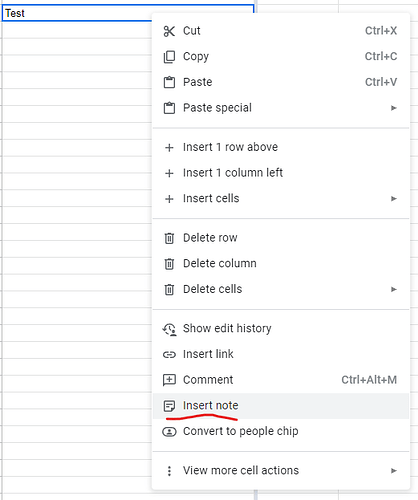Click the Comment plus-bubble icon

[169, 380]
